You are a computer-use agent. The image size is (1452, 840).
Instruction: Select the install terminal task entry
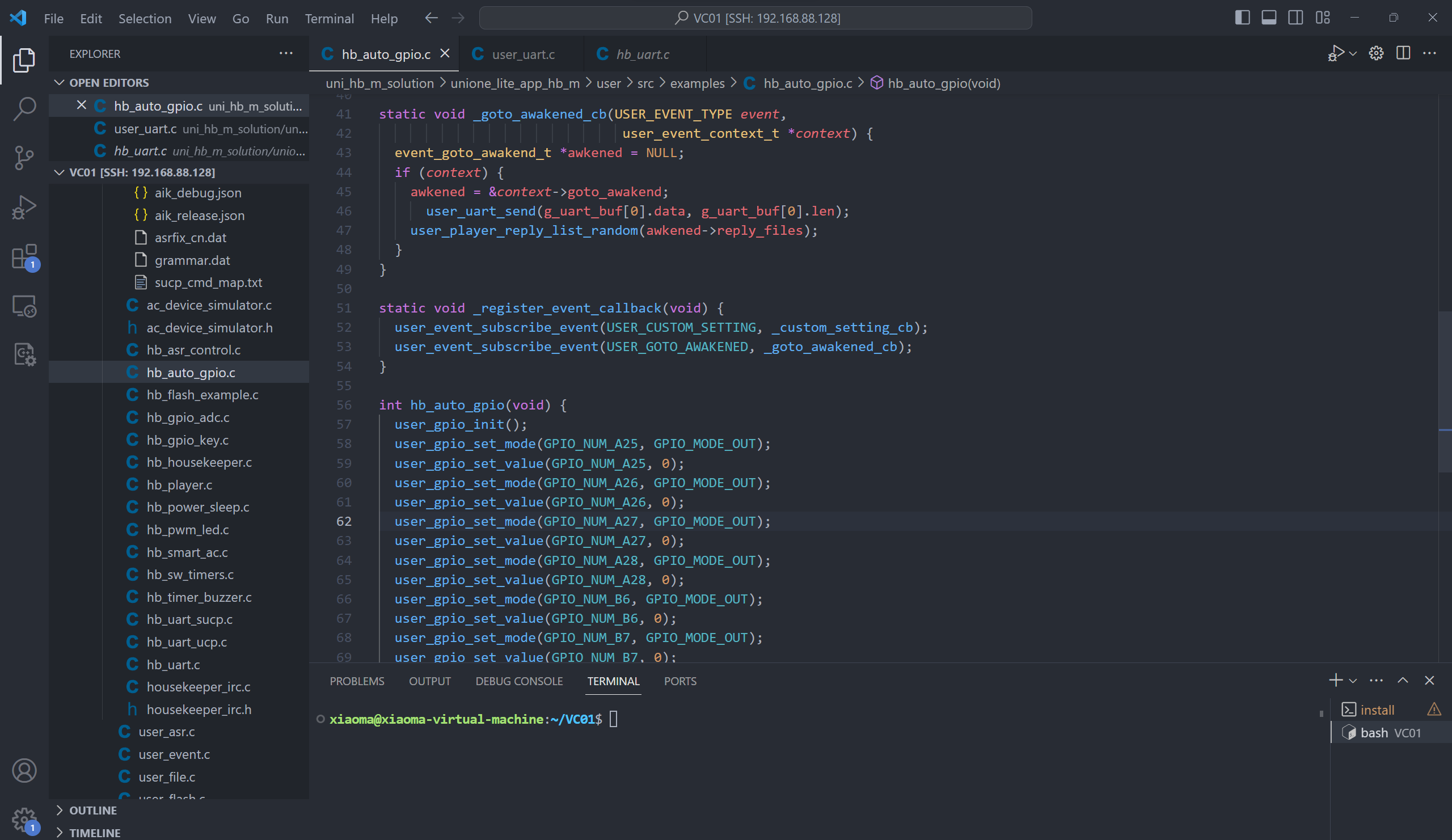[1391, 710]
